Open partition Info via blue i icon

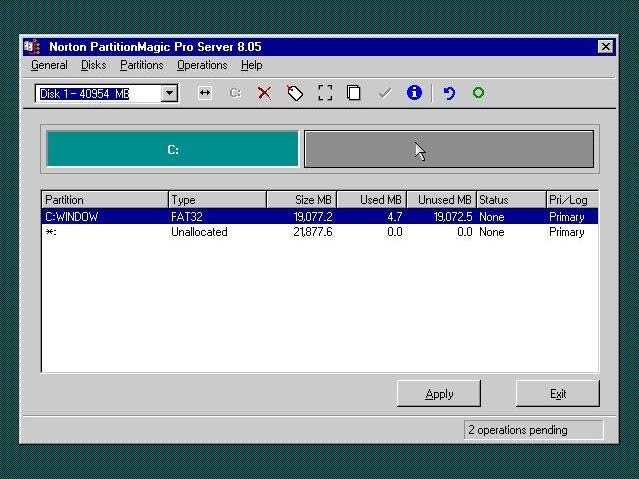click(414, 93)
